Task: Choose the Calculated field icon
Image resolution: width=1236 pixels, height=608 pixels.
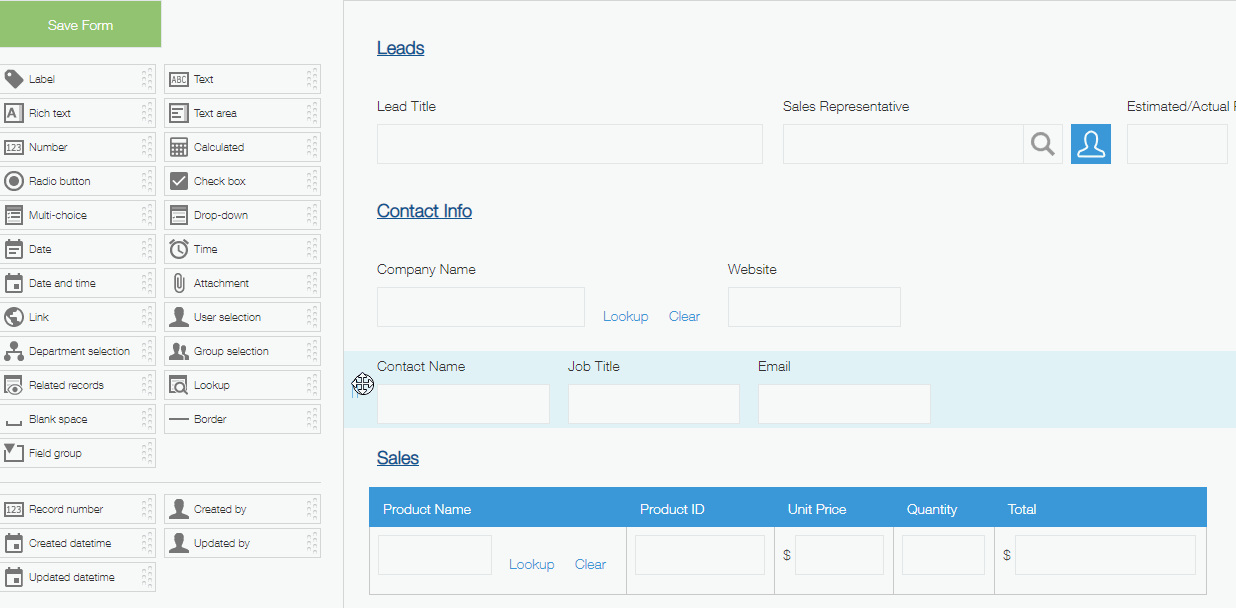Action: 179,147
